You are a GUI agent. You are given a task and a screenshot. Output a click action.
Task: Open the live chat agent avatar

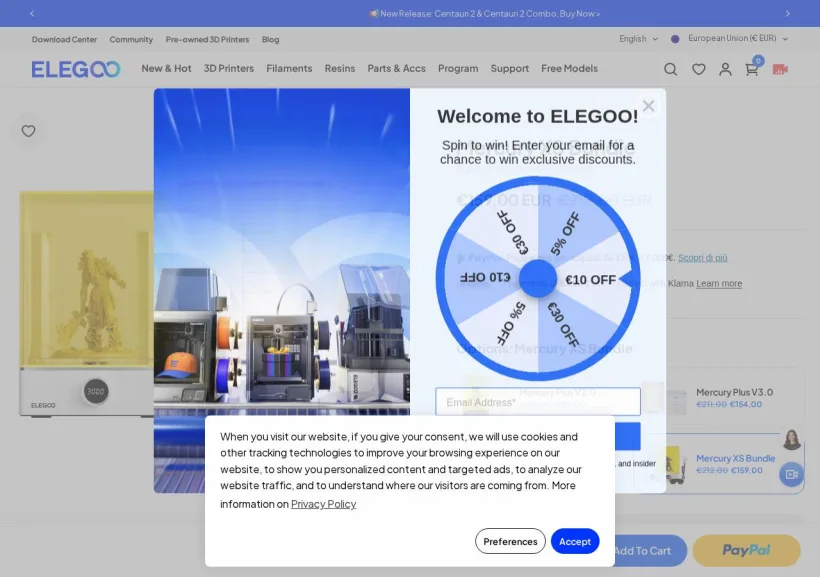pos(792,439)
